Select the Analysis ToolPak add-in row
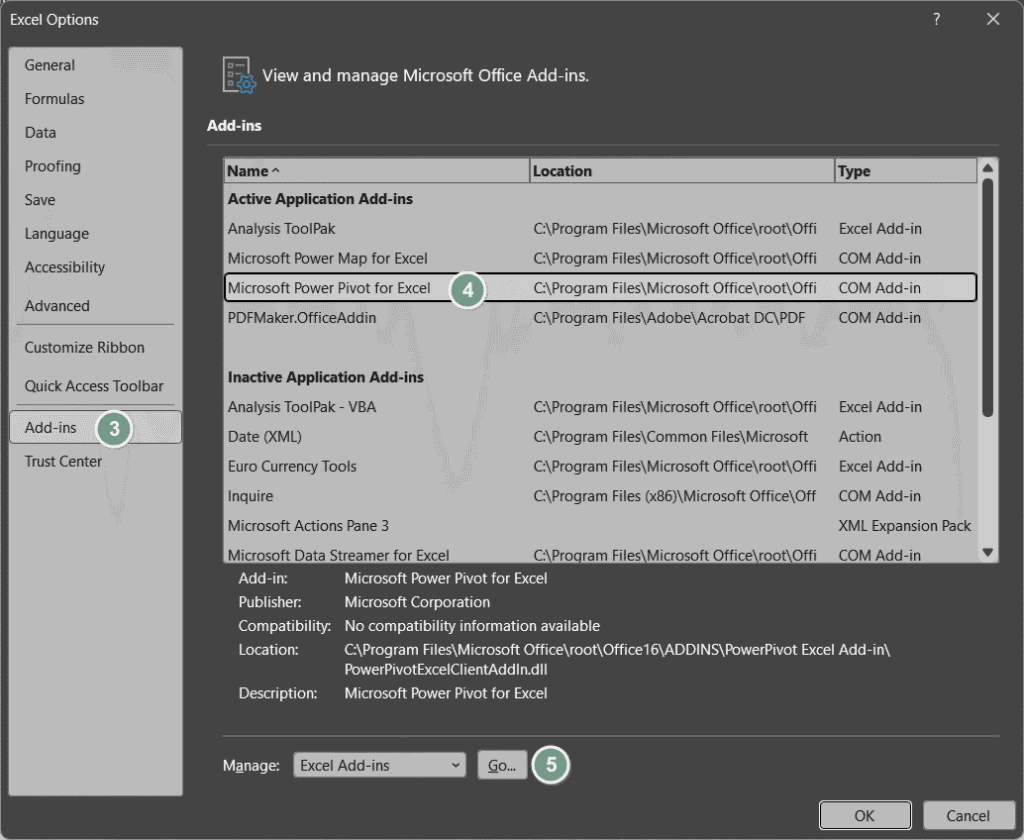Screen dimensions: 1024x840 click(600, 229)
